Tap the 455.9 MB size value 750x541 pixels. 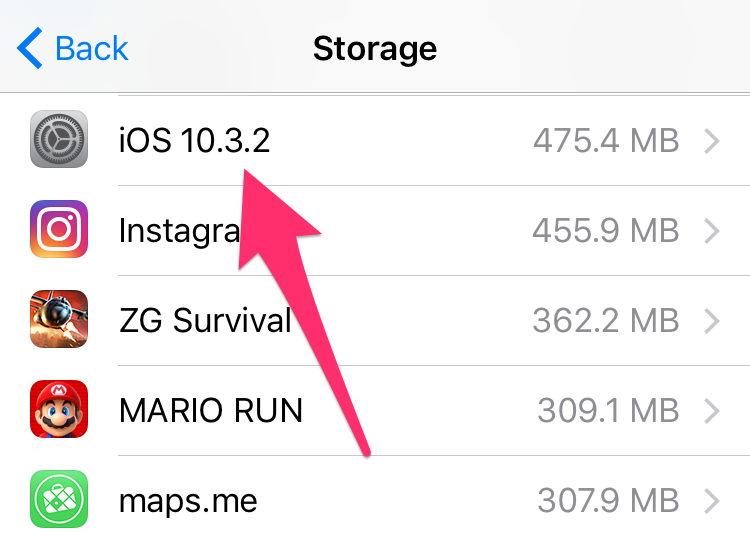(x=606, y=231)
